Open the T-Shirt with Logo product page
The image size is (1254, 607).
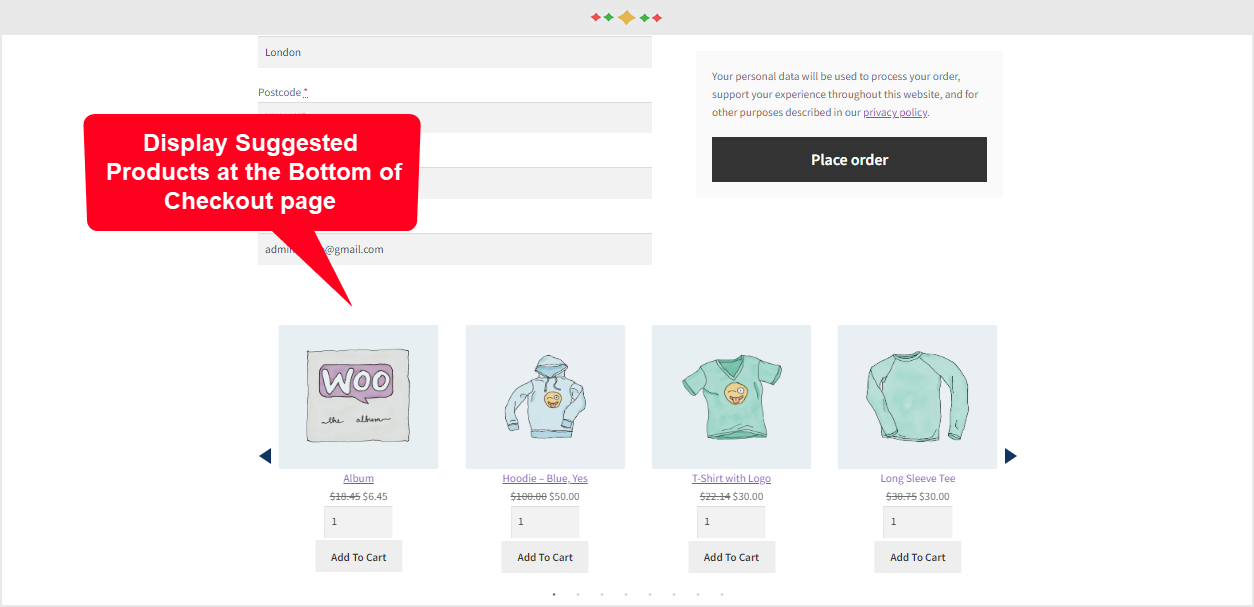(x=731, y=478)
